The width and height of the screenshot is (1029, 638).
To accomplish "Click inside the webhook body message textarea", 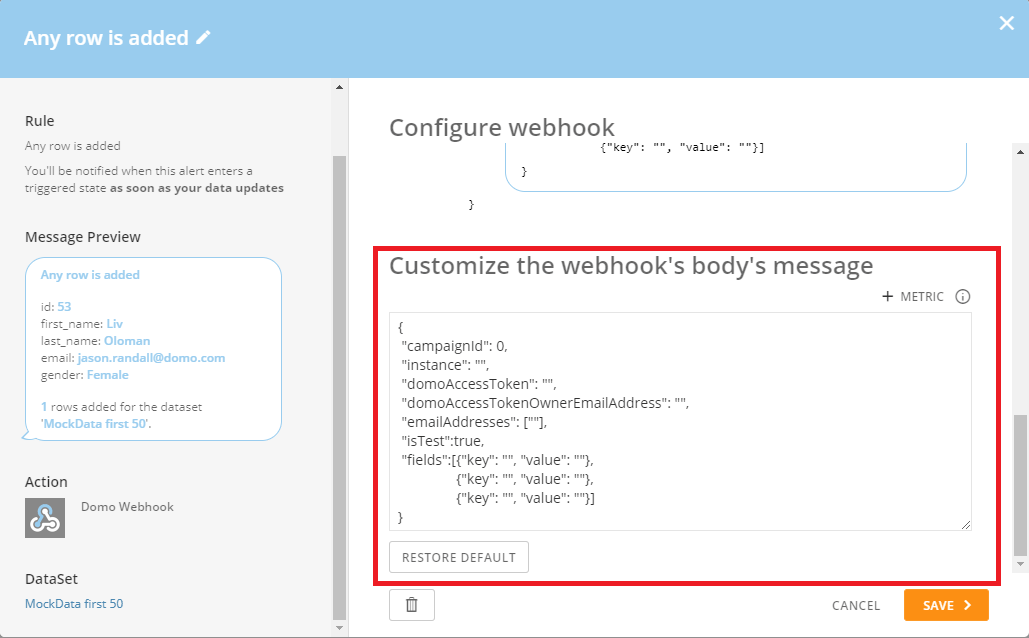I will pyautogui.click(x=680, y=421).
